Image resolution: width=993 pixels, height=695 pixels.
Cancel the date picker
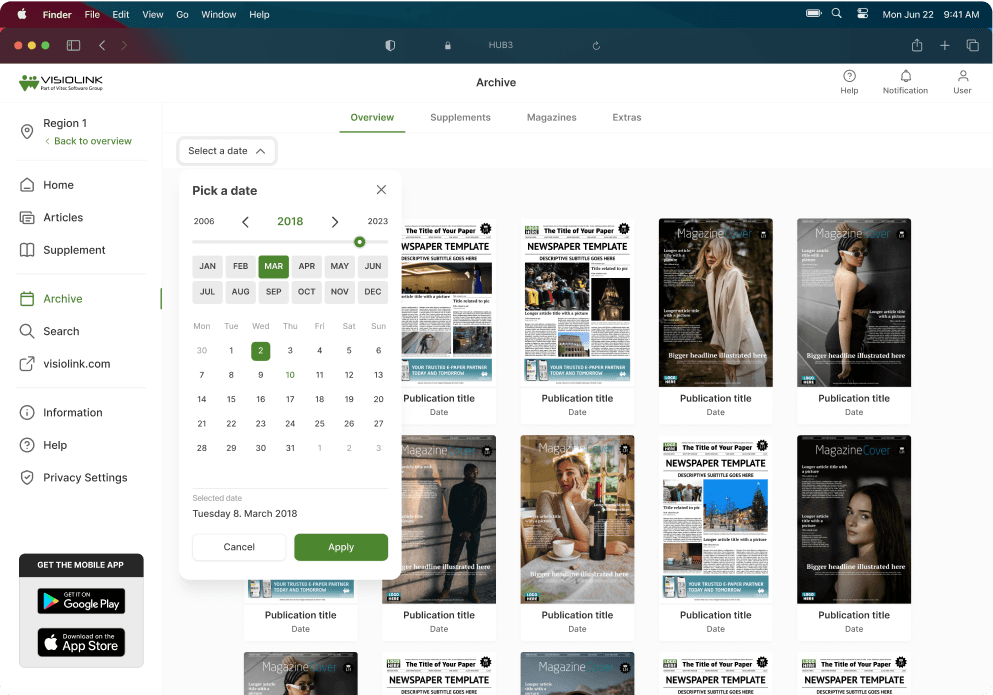coord(239,547)
